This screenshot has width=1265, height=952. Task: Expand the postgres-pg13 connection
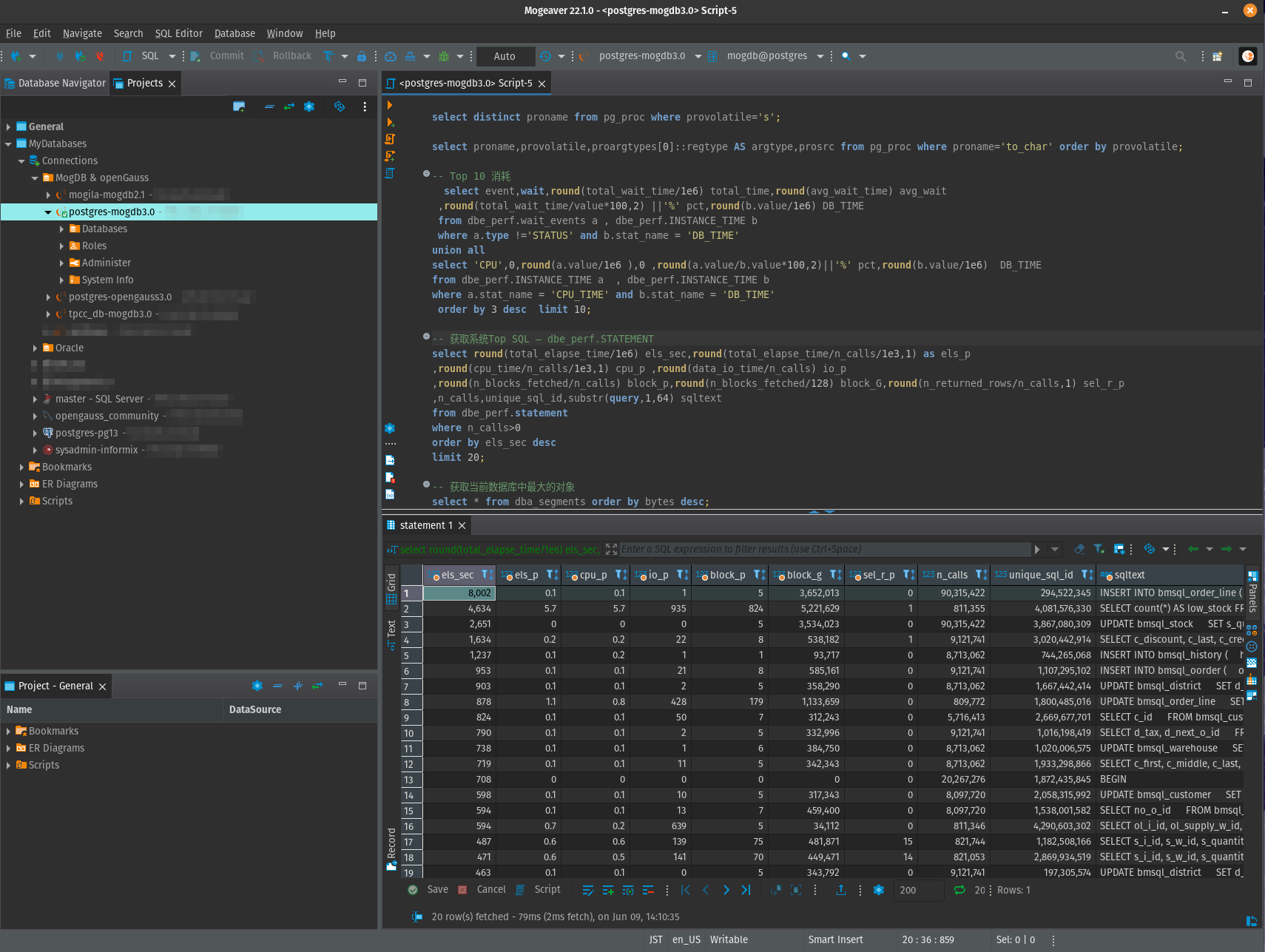[x=35, y=433]
